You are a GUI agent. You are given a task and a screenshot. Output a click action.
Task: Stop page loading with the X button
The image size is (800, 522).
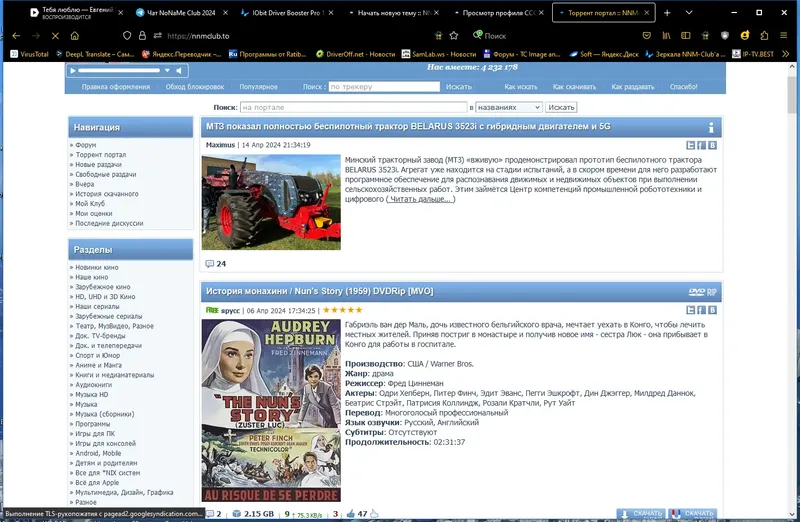[x=55, y=36]
